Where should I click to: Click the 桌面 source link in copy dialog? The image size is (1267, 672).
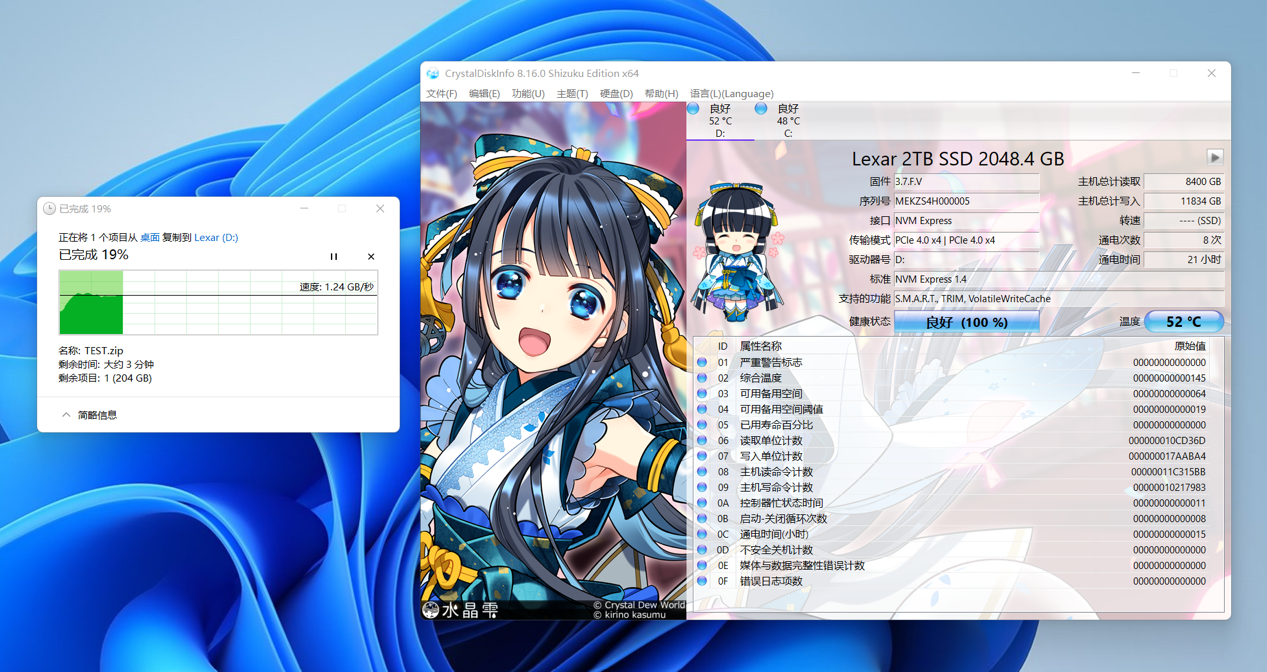150,238
